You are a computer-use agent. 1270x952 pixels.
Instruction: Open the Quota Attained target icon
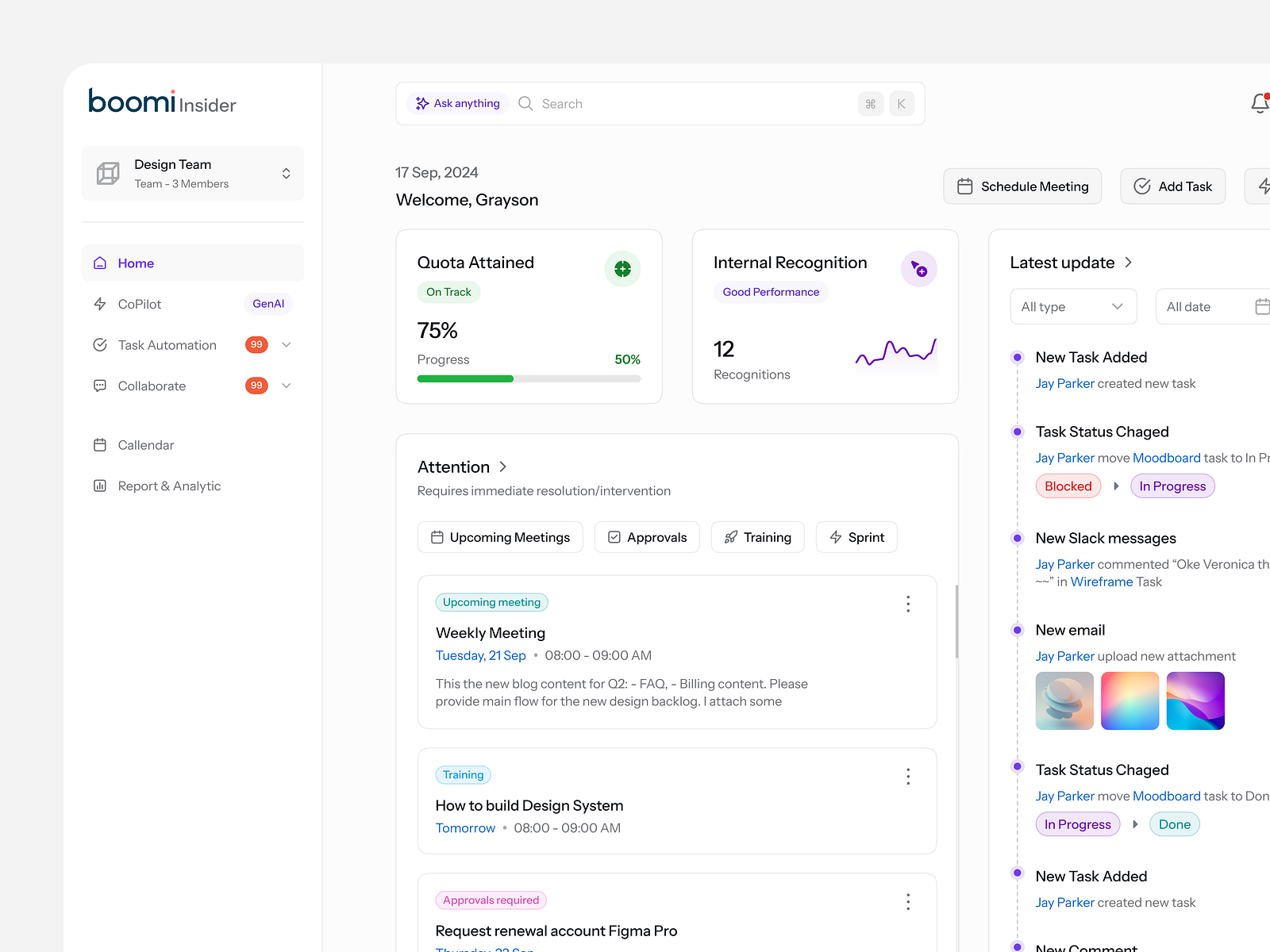(x=622, y=269)
